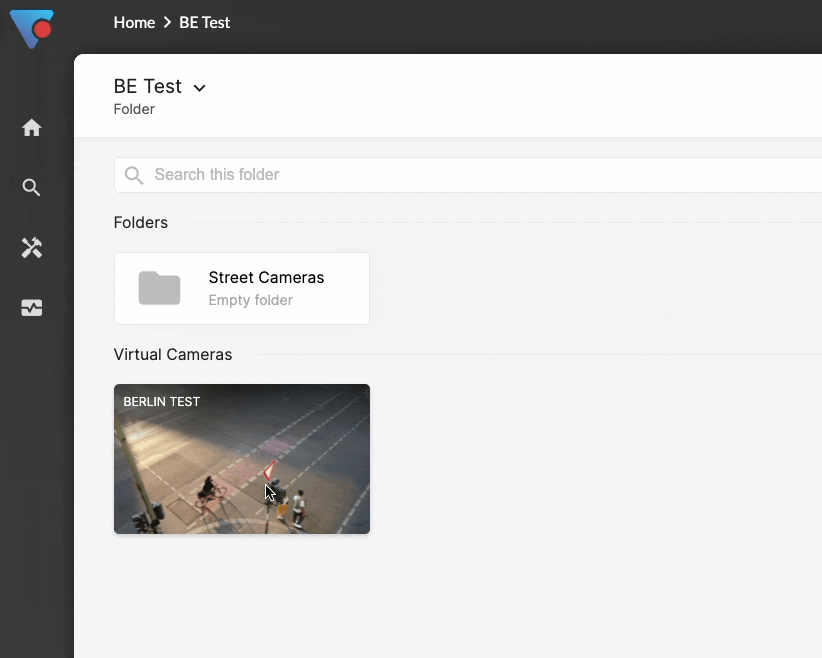
Task: Click the "Empty folder" caption text
Action: pos(250,300)
